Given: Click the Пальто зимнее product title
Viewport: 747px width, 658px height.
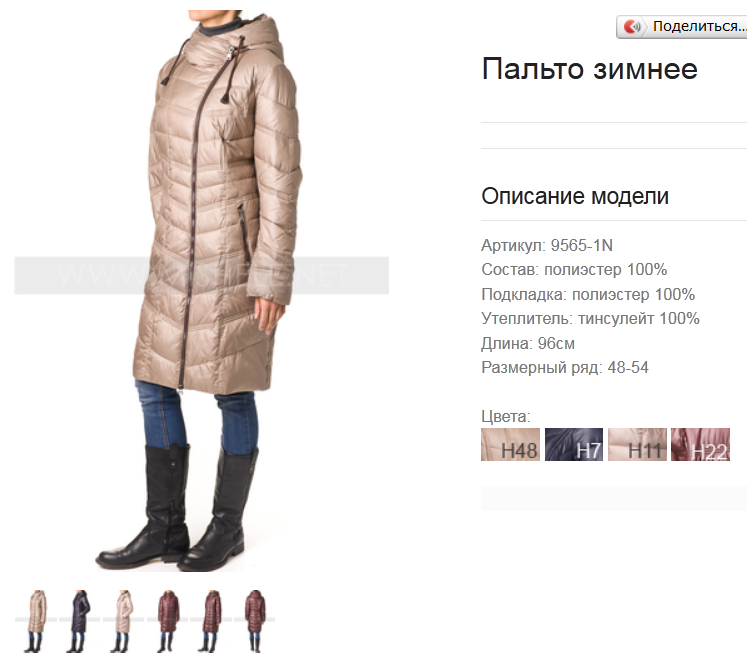Looking at the screenshot, I should 589,69.
